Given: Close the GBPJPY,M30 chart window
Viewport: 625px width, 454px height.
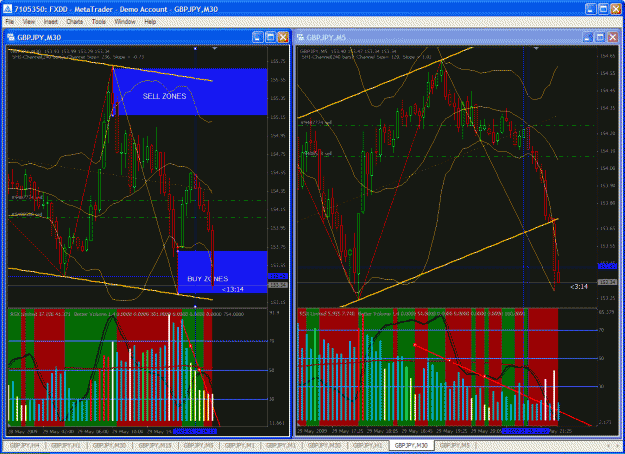Looking at the screenshot, I should pos(283,37).
